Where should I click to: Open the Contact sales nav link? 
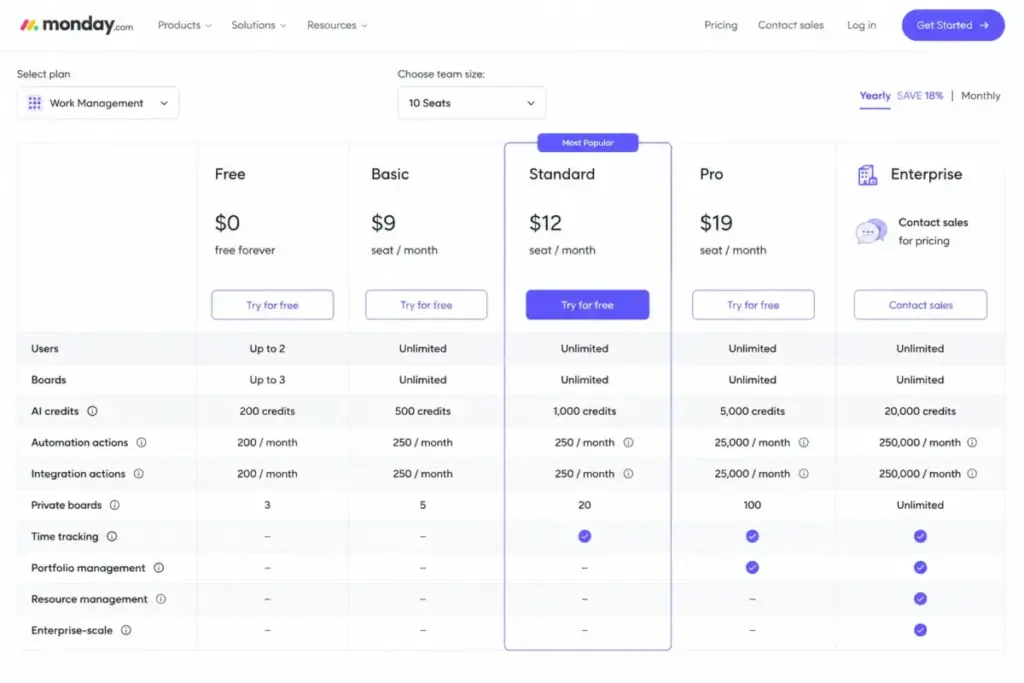pos(790,25)
